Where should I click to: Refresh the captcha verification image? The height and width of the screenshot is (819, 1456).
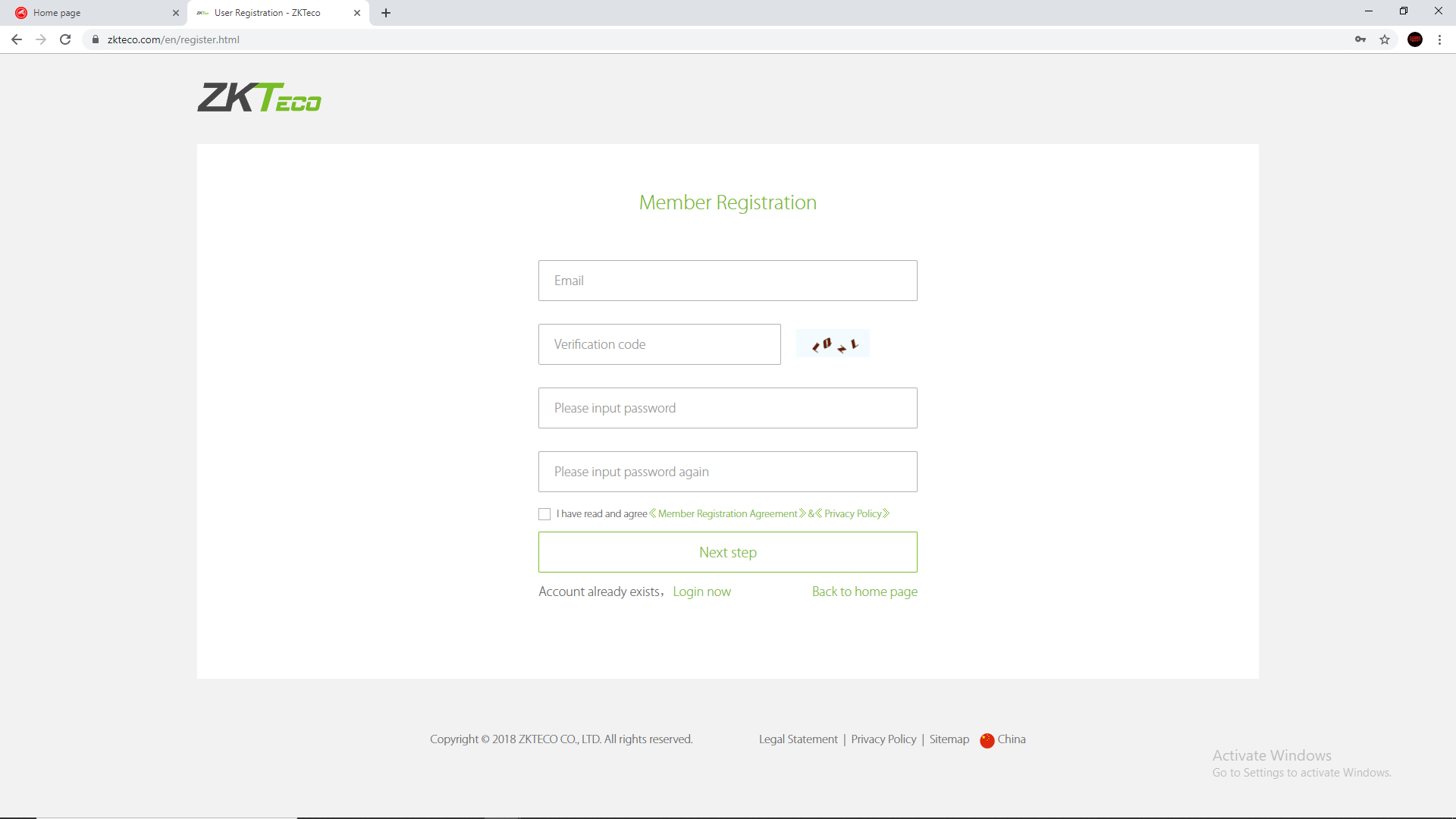(x=833, y=344)
